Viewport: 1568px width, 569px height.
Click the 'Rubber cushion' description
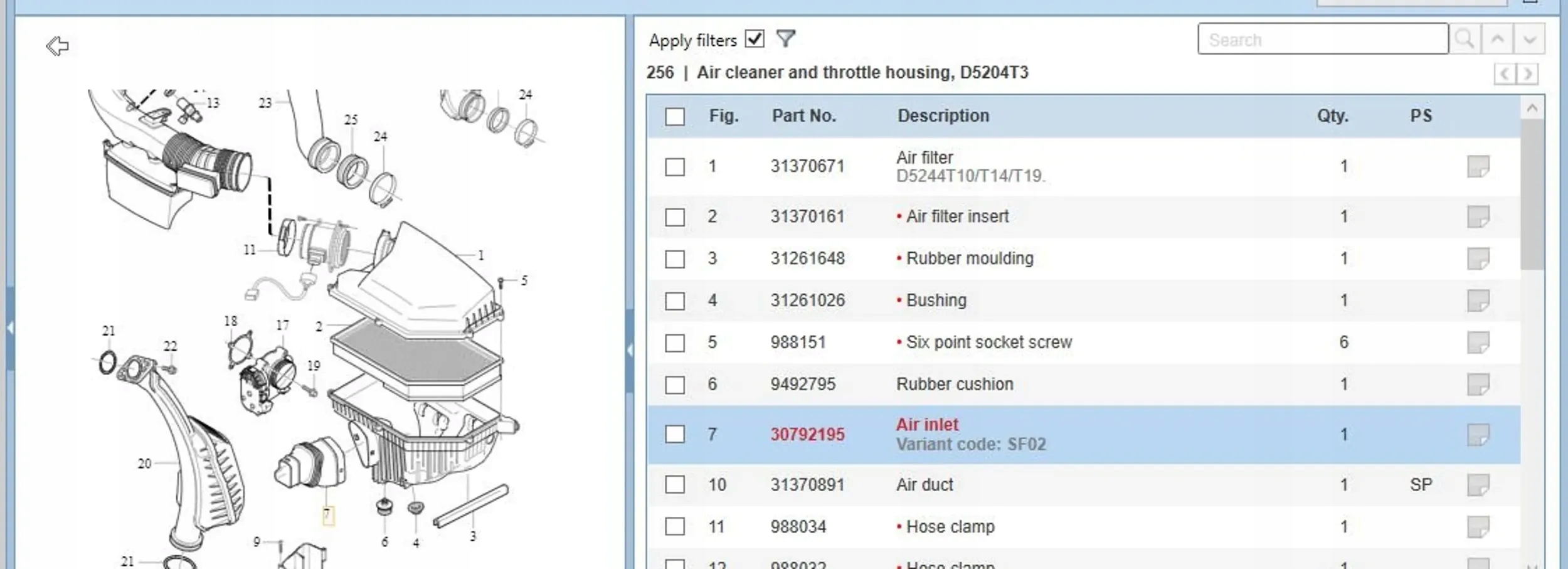point(955,385)
